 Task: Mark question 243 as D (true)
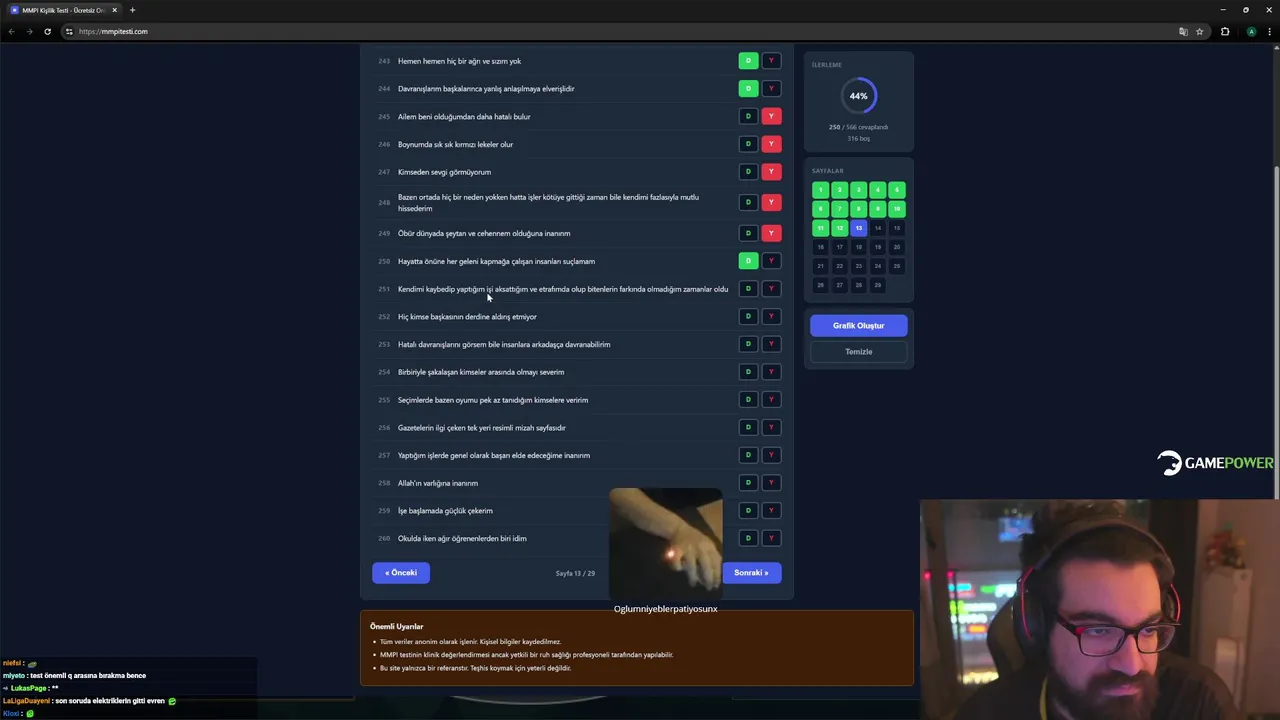(x=748, y=61)
